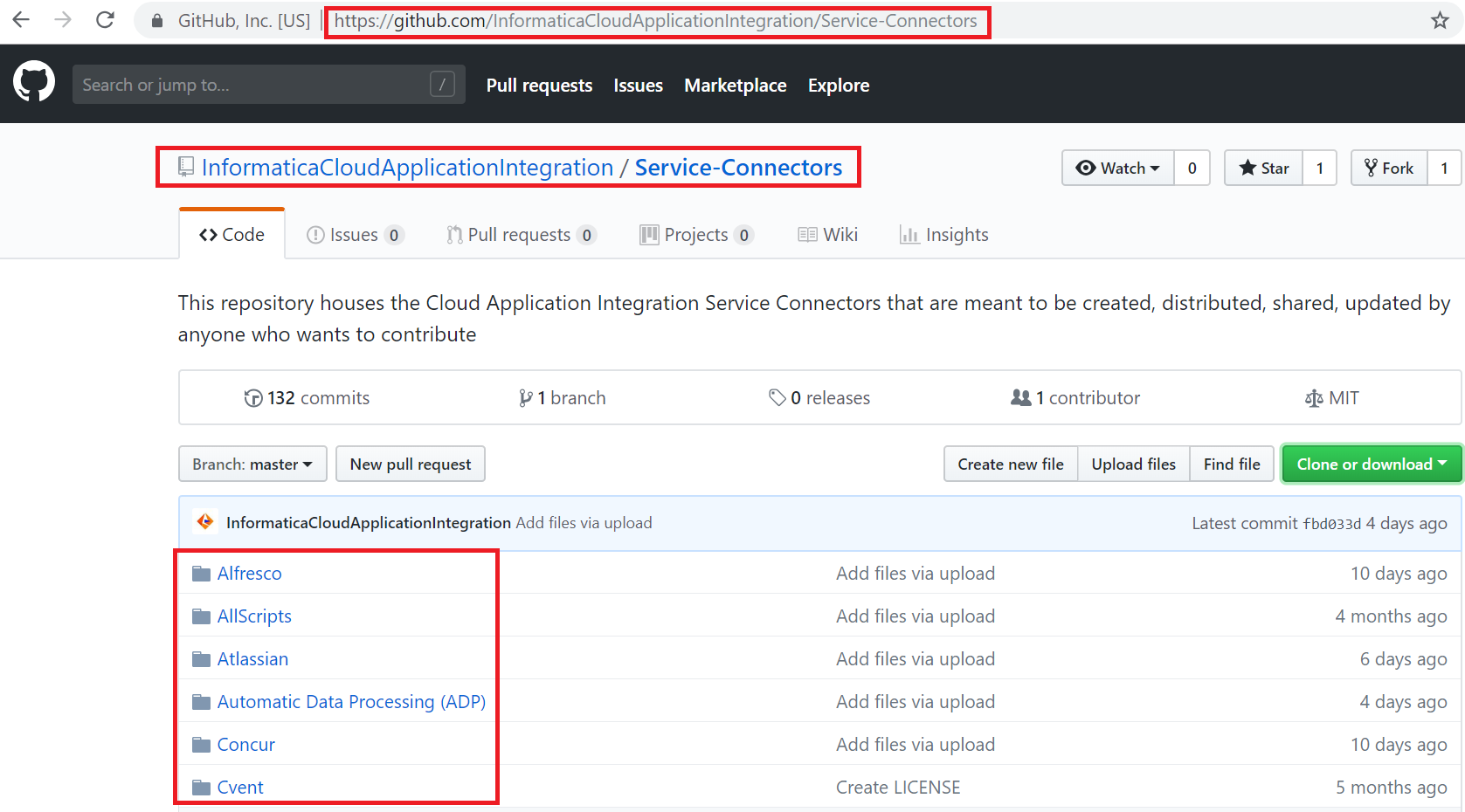The image size is (1465, 812).
Task: Open the Branch: master dropdown
Action: point(252,464)
